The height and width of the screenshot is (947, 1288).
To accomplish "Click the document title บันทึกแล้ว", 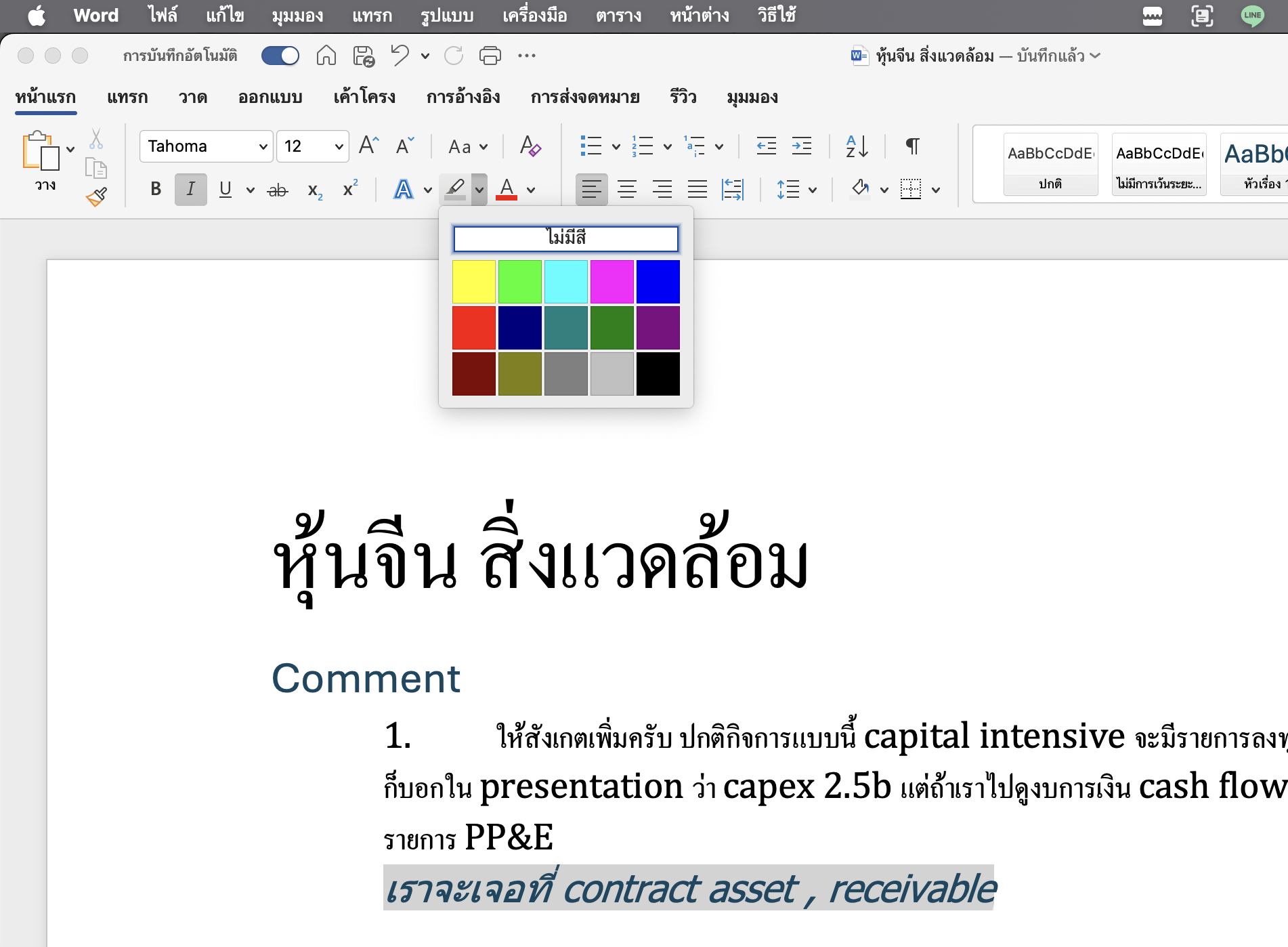I will click(x=1051, y=56).
